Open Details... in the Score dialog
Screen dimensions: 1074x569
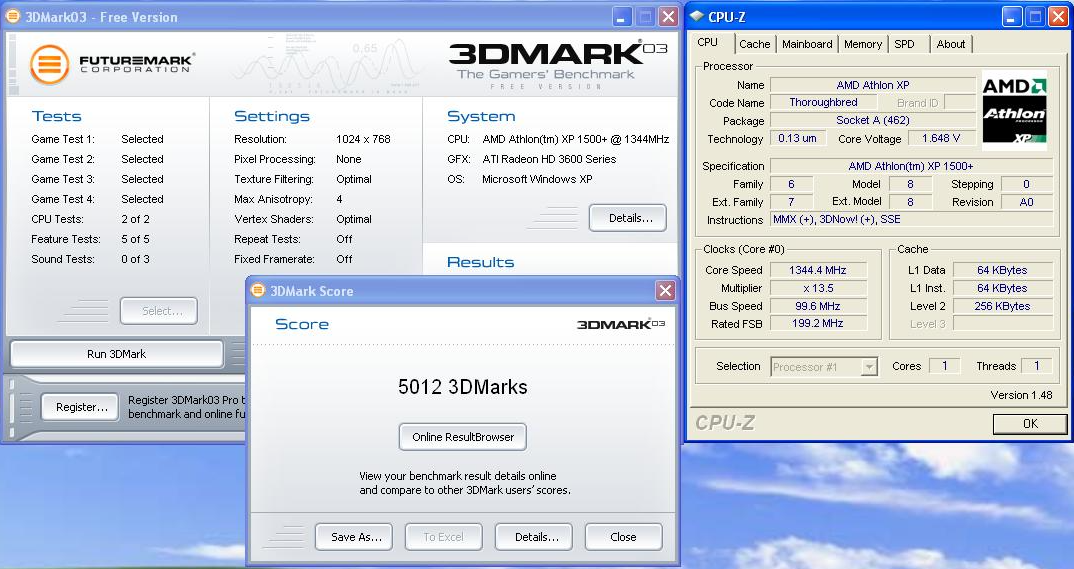(534, 537)
